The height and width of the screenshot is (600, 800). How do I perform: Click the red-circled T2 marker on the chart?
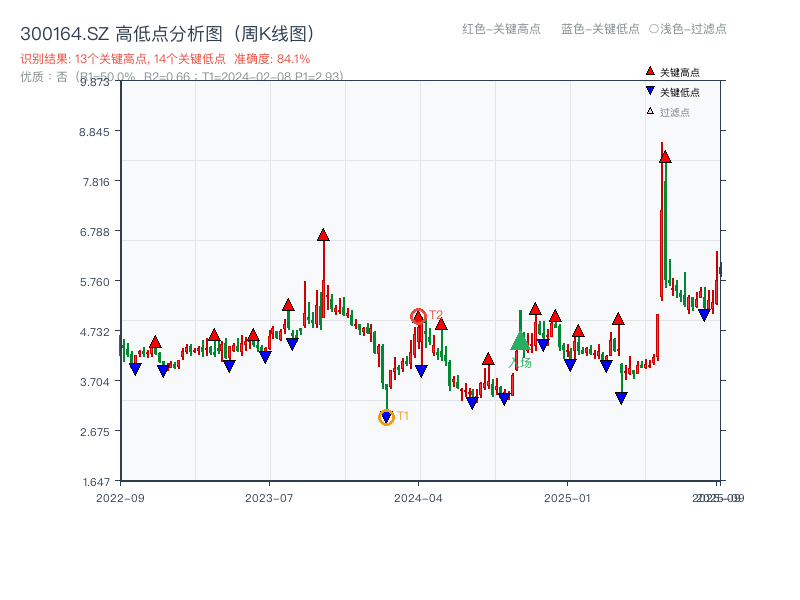coord(420,314)
